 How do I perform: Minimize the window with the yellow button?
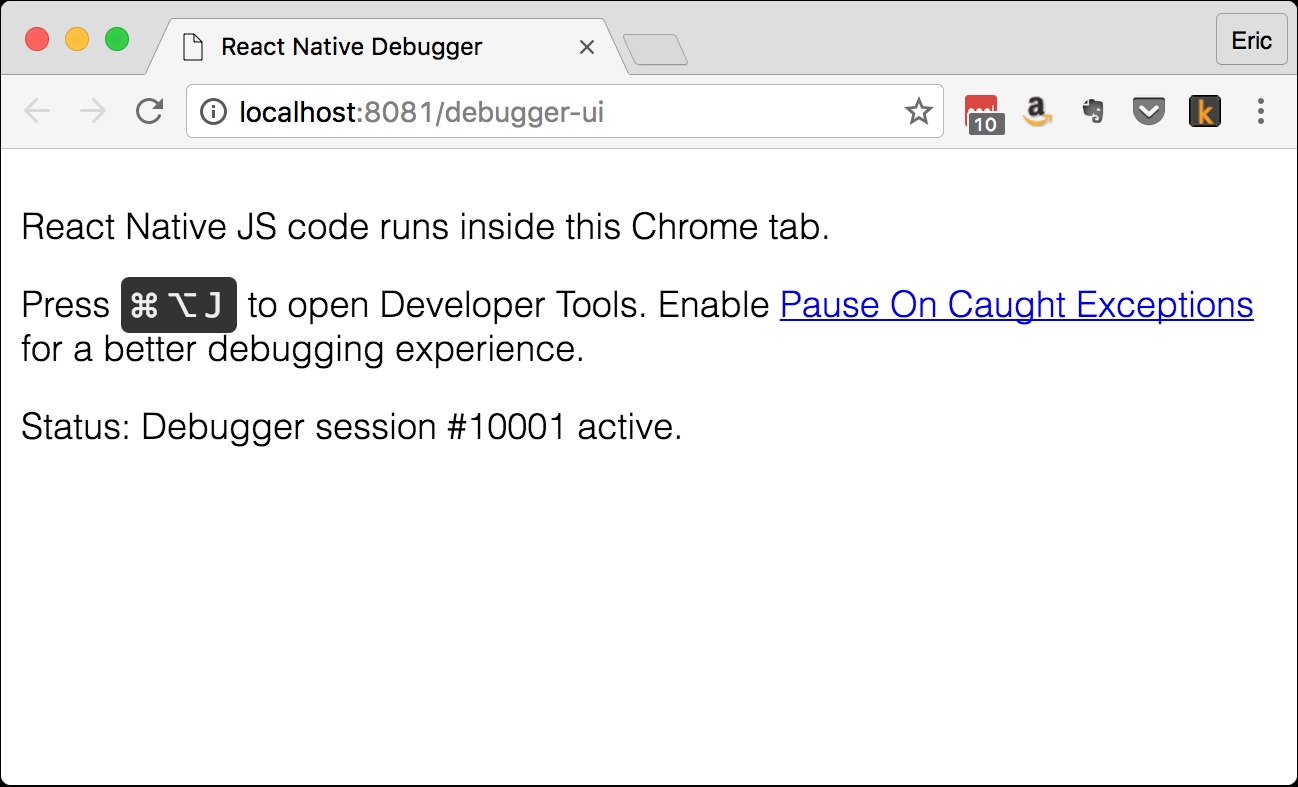coord(77,40)
